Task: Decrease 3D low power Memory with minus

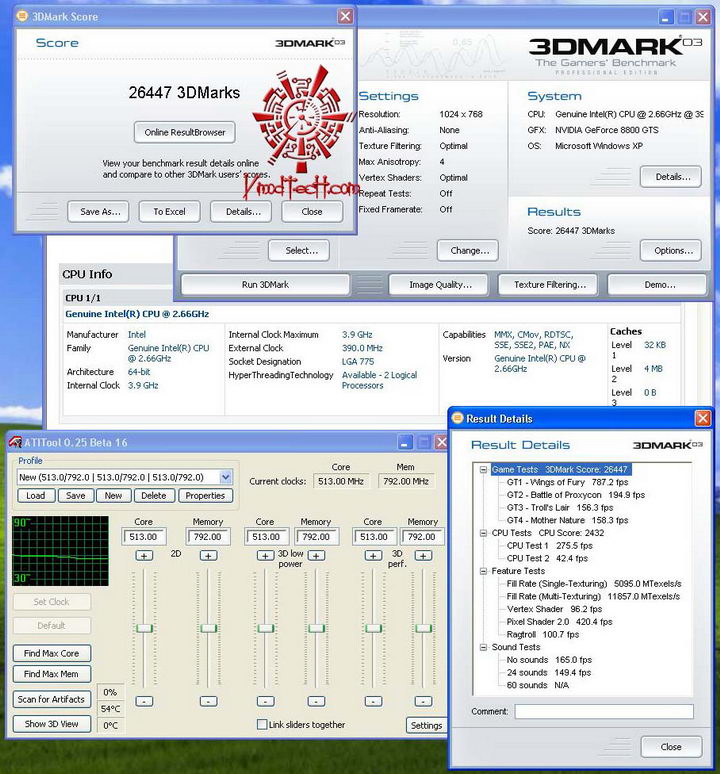Action: coord(316,701)
